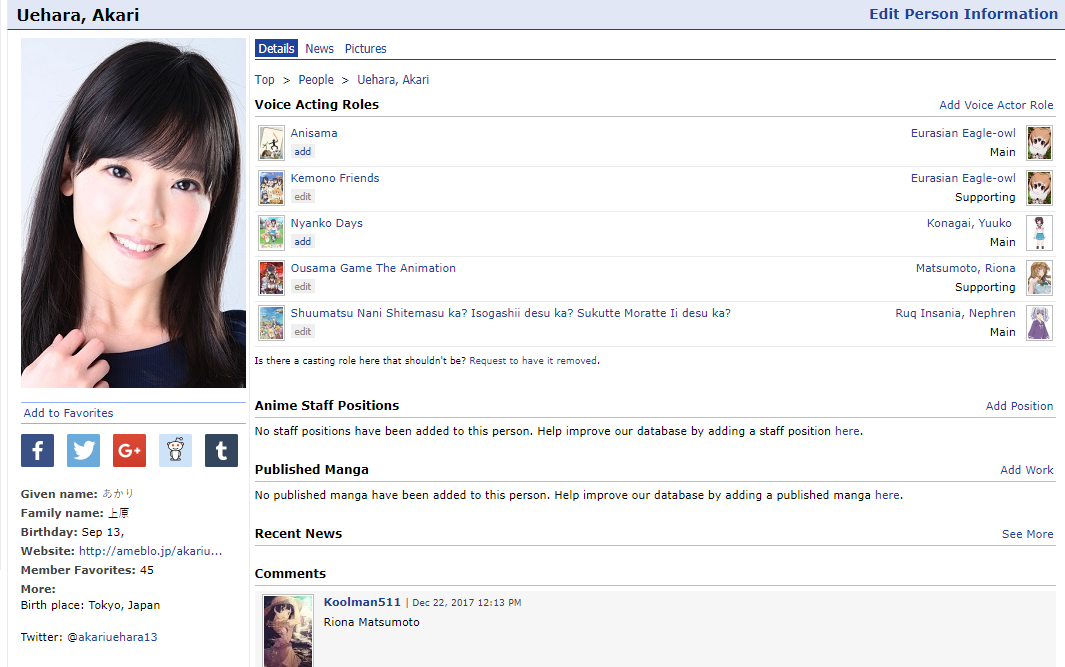The width and height of the screenshot is (1065, 667).
Task: Switch to the Pictures tab
Action: pyautogui.click(x=365, y=49)
